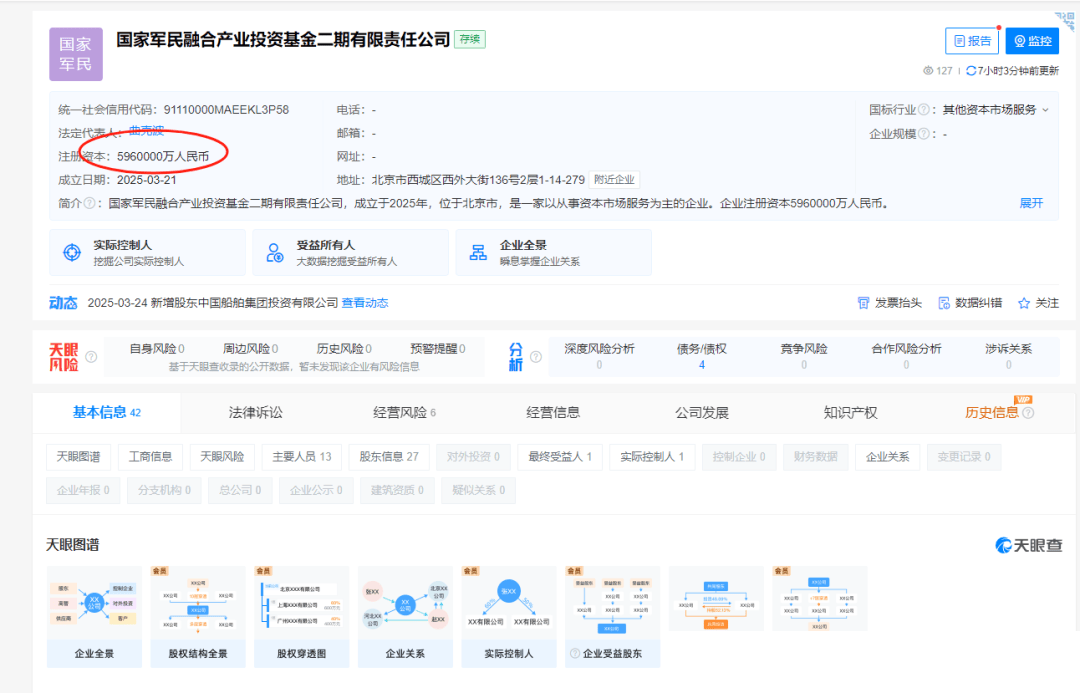
Task: Click the 受益所有人 person icon card
Action: pyautogui.click(x=351, y=253)
